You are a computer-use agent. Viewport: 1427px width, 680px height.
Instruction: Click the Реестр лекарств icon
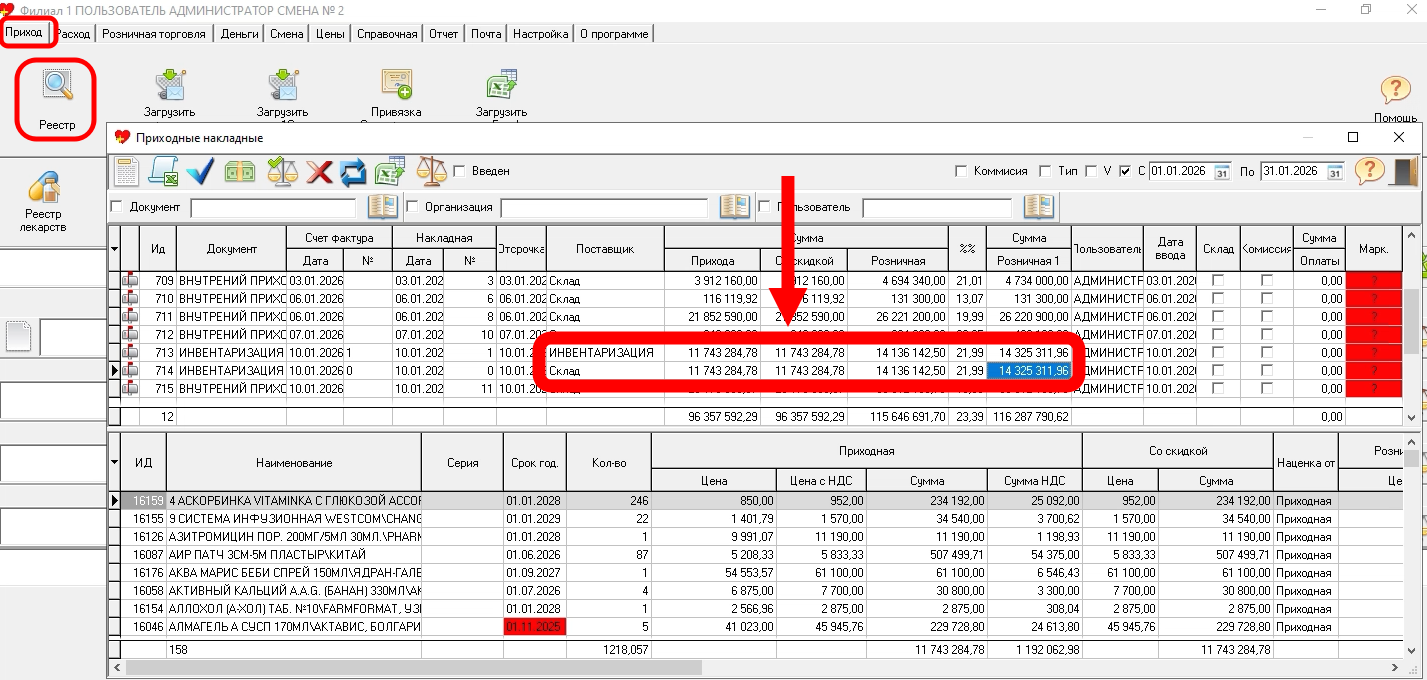point(42,188)
